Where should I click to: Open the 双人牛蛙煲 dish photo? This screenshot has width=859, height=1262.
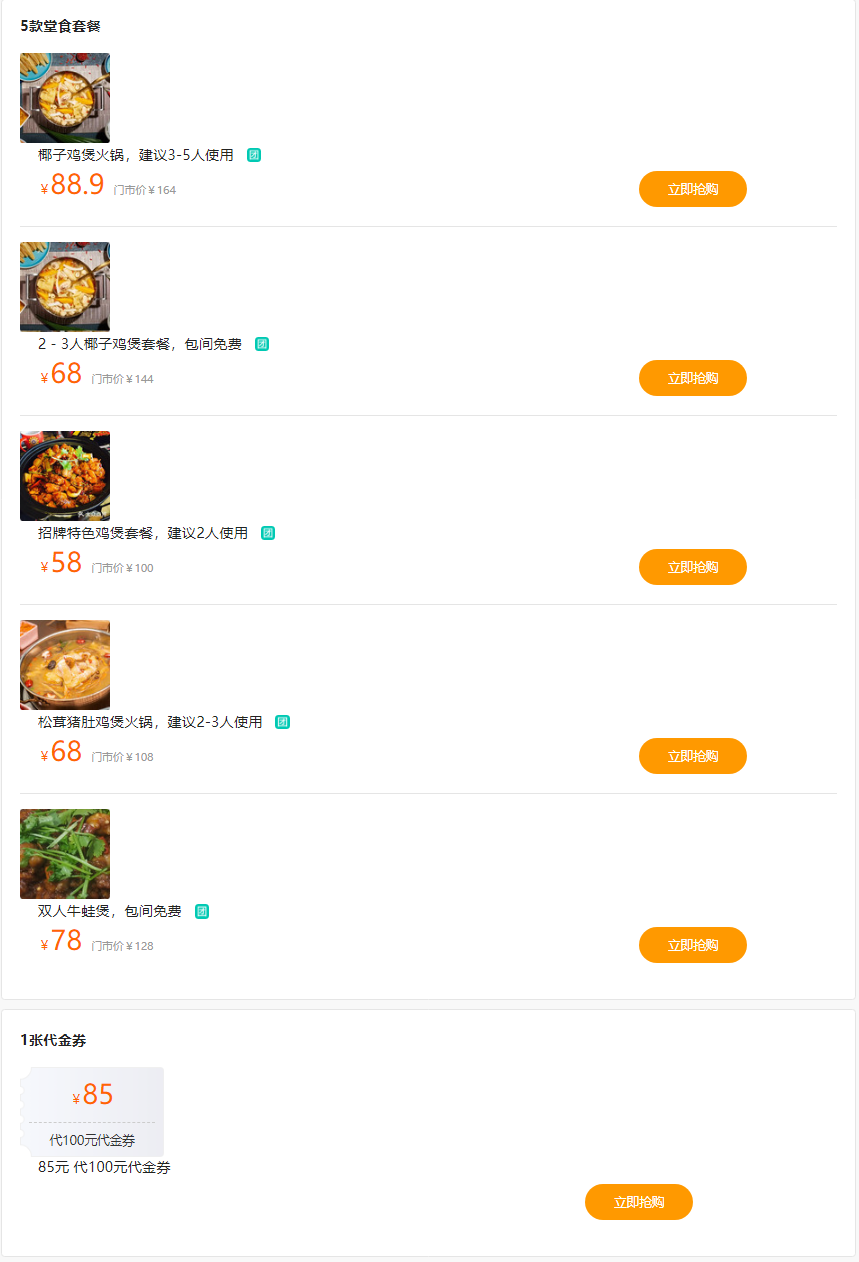65,854
